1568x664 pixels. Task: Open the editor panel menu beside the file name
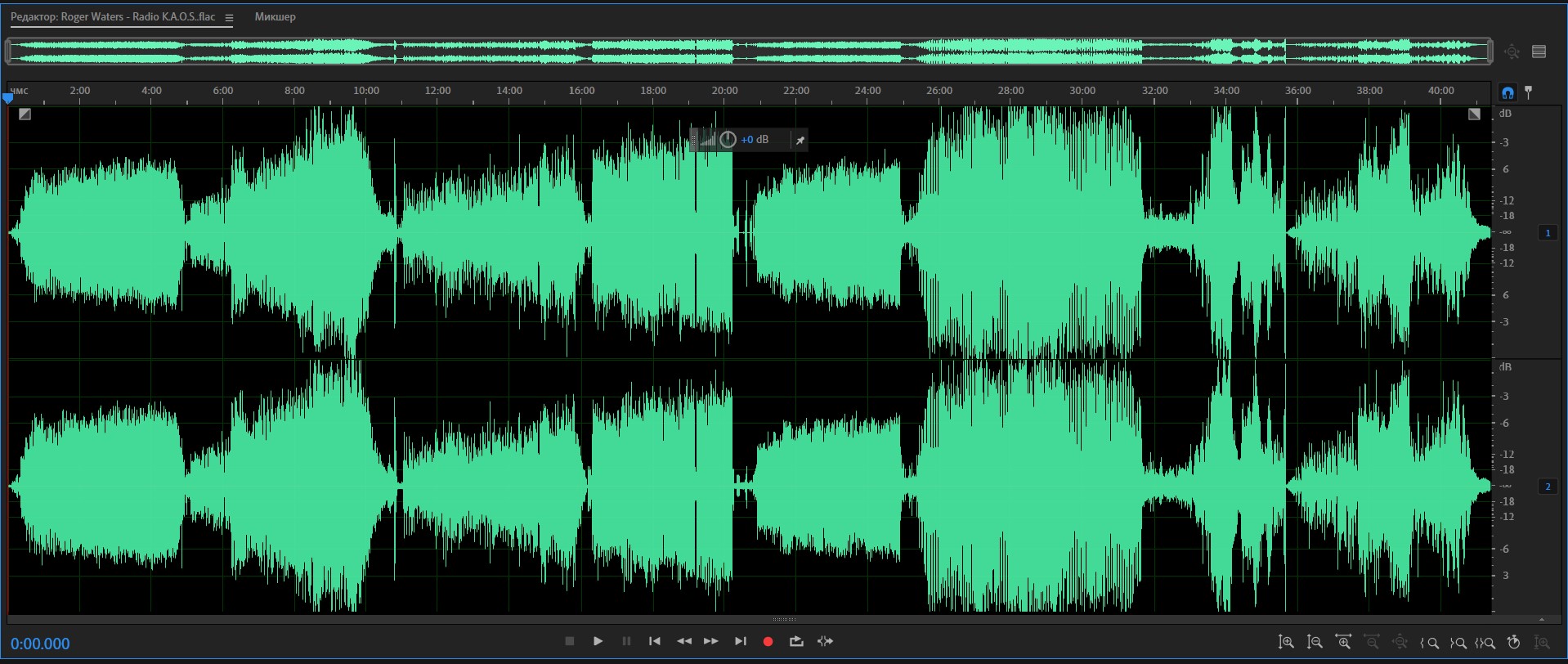click(x=229, y=18)
